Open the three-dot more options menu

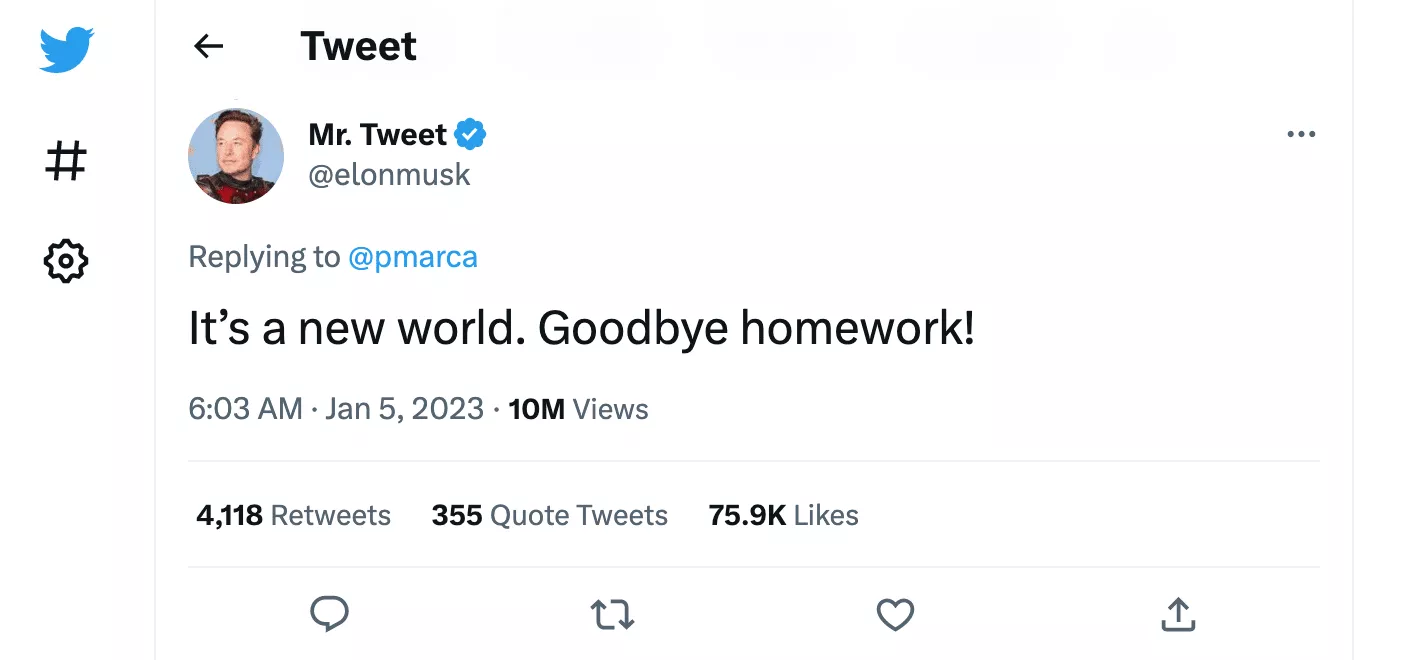(1301, 134)
